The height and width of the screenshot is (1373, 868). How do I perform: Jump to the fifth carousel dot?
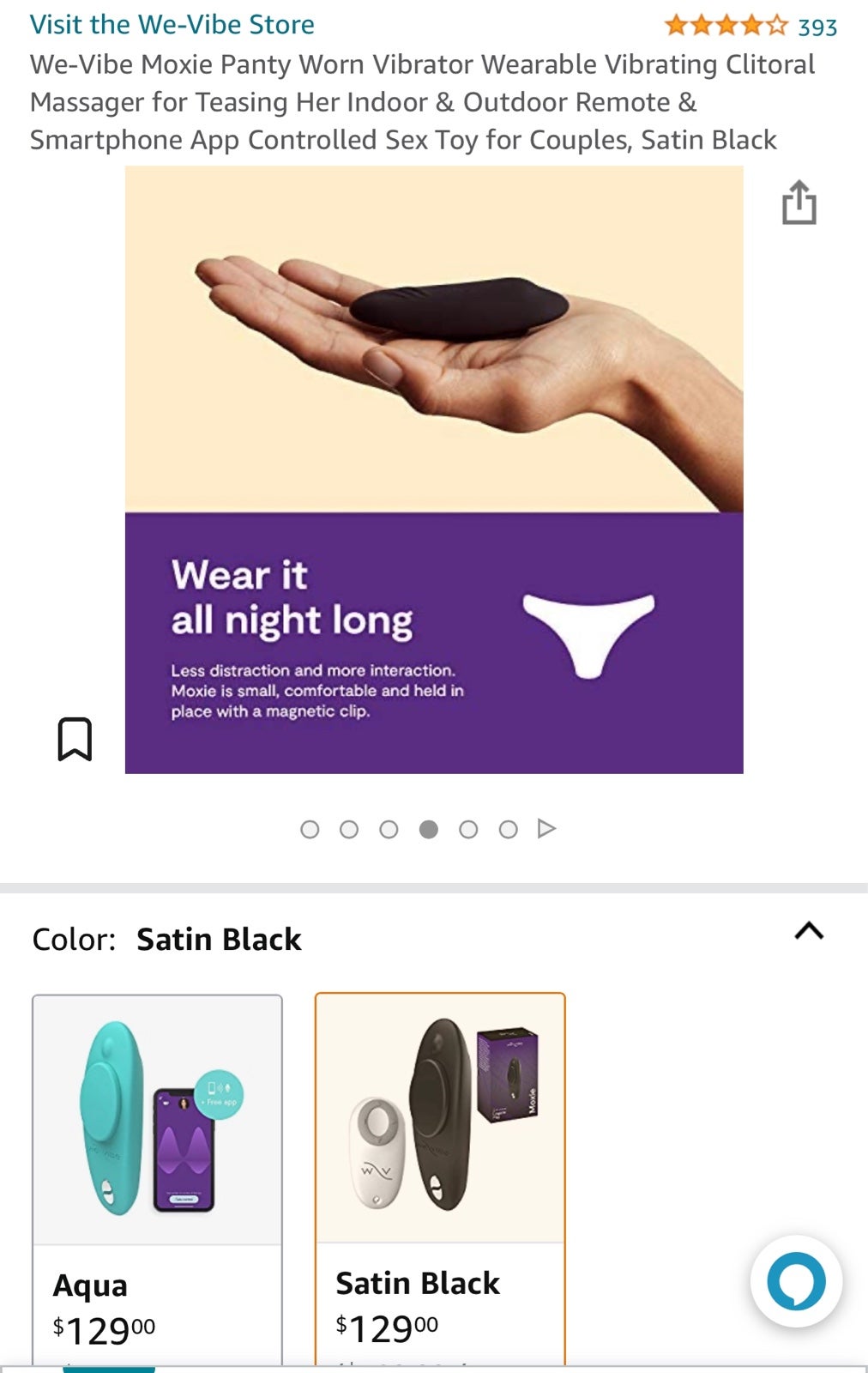468,829
